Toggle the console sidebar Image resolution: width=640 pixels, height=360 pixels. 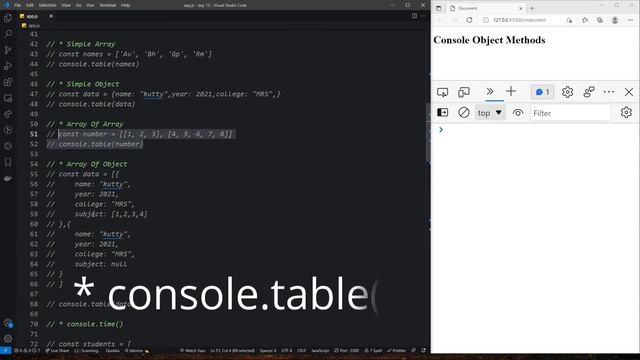pyautogui.click(x=442, y=112)
